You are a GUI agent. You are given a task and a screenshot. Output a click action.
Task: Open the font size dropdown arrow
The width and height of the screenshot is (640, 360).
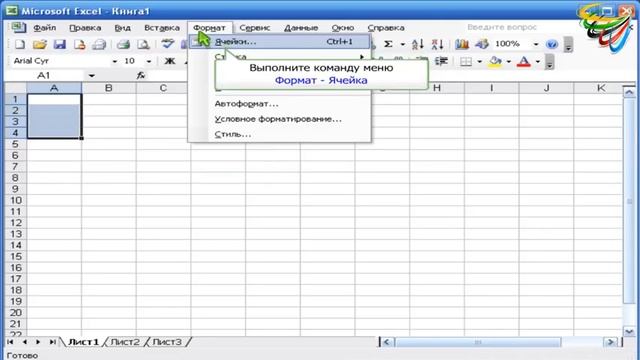tap(149, 61)
